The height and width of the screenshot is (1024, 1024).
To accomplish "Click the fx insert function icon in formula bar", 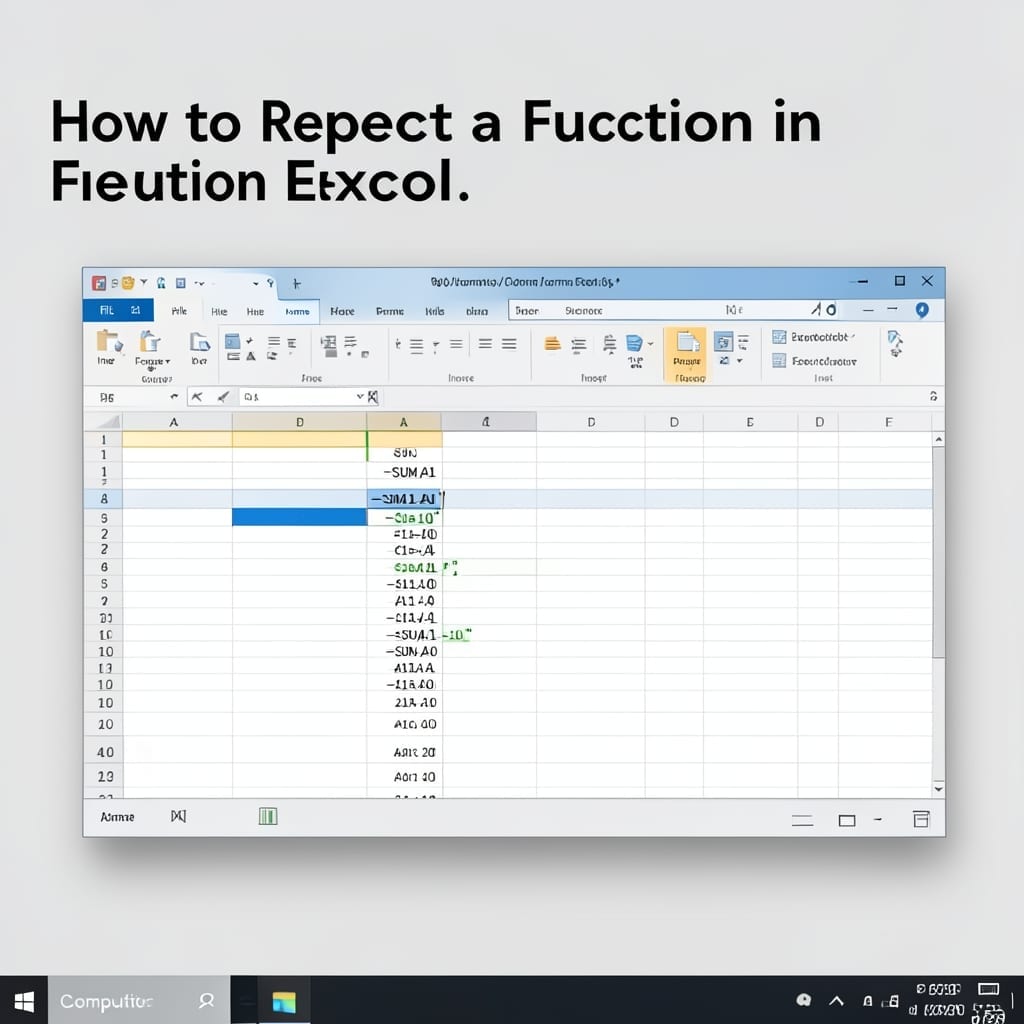I will [372, 396].
